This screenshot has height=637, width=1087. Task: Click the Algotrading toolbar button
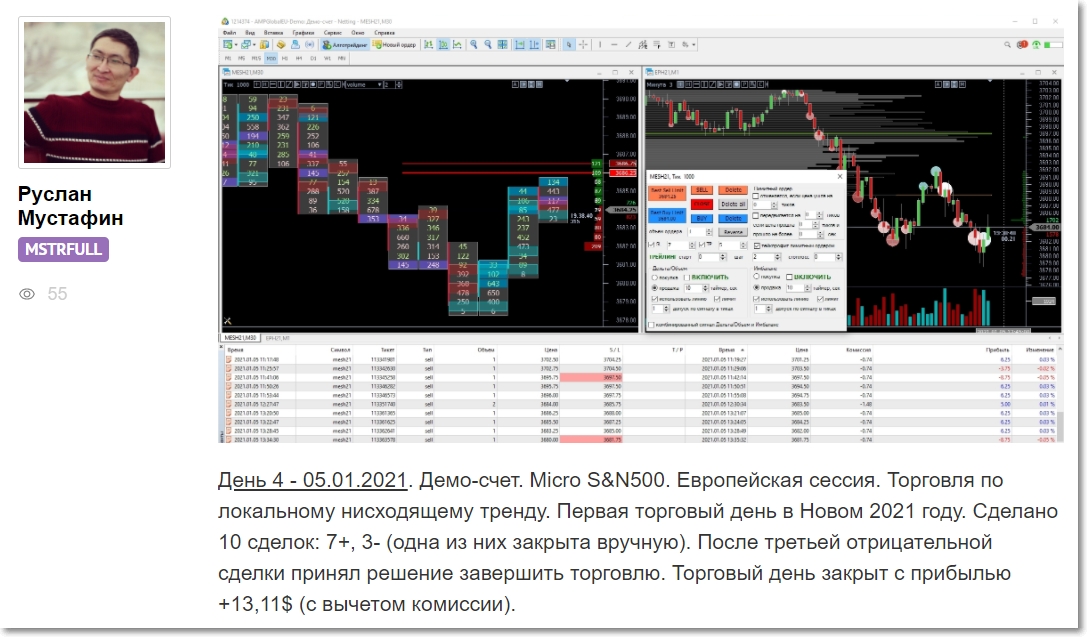click(345, 44)
